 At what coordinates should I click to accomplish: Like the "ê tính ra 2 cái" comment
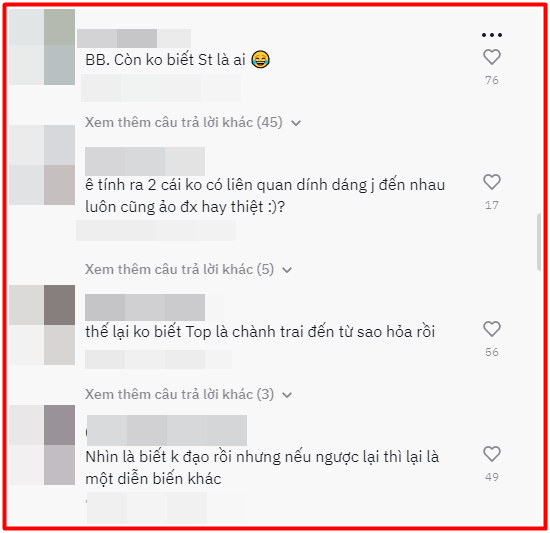(492, 182)
